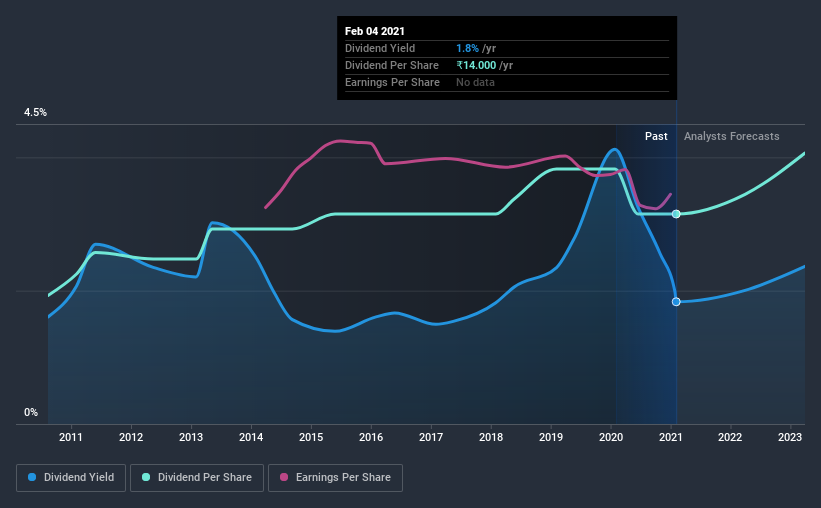
Task: Click the 2018 x-axis label
Action: [x=491, y=437]
